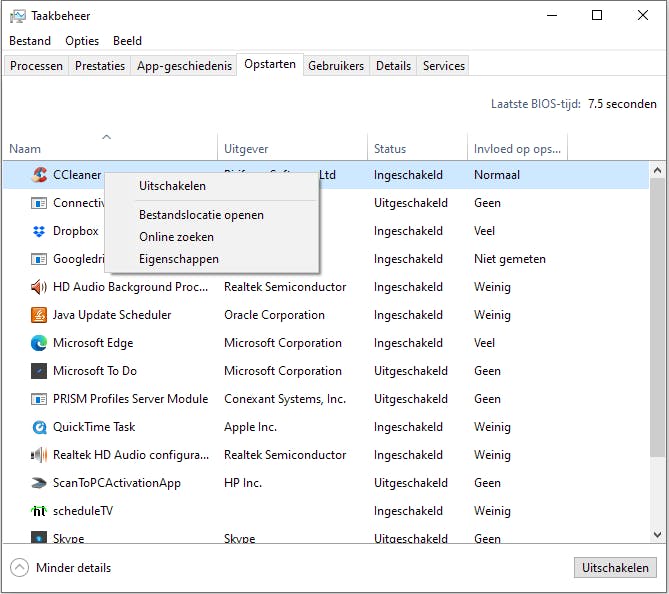
Task: Click the HD Audio Background Process speaker icon
Action: [x=39, y=287]
